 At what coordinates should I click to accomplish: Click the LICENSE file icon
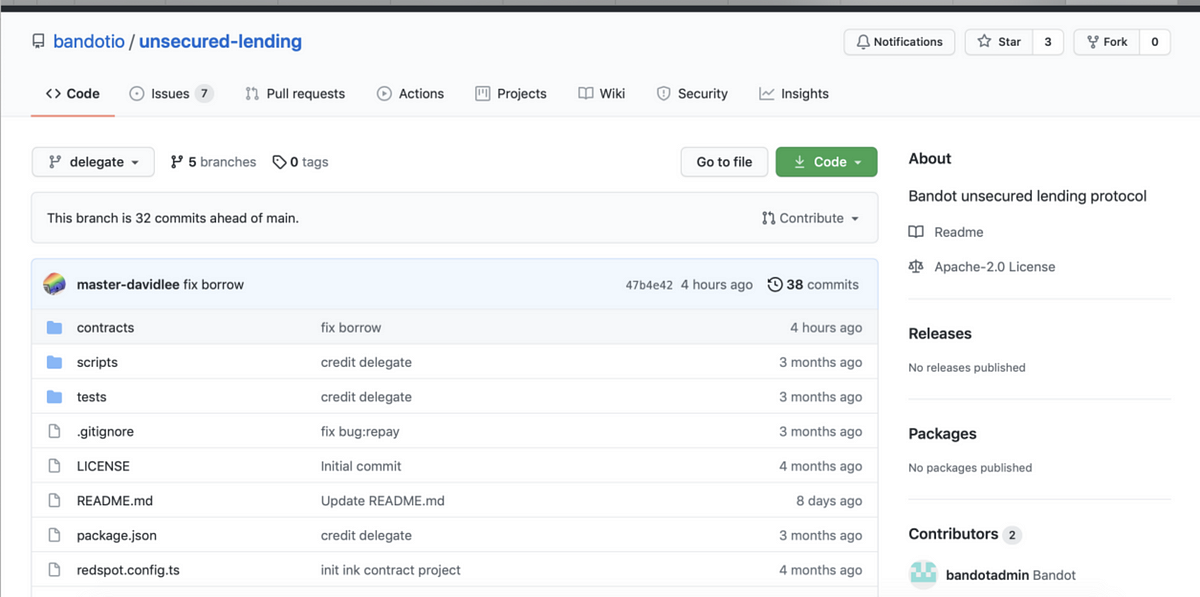pyautogui.click(x=55, y=466)
